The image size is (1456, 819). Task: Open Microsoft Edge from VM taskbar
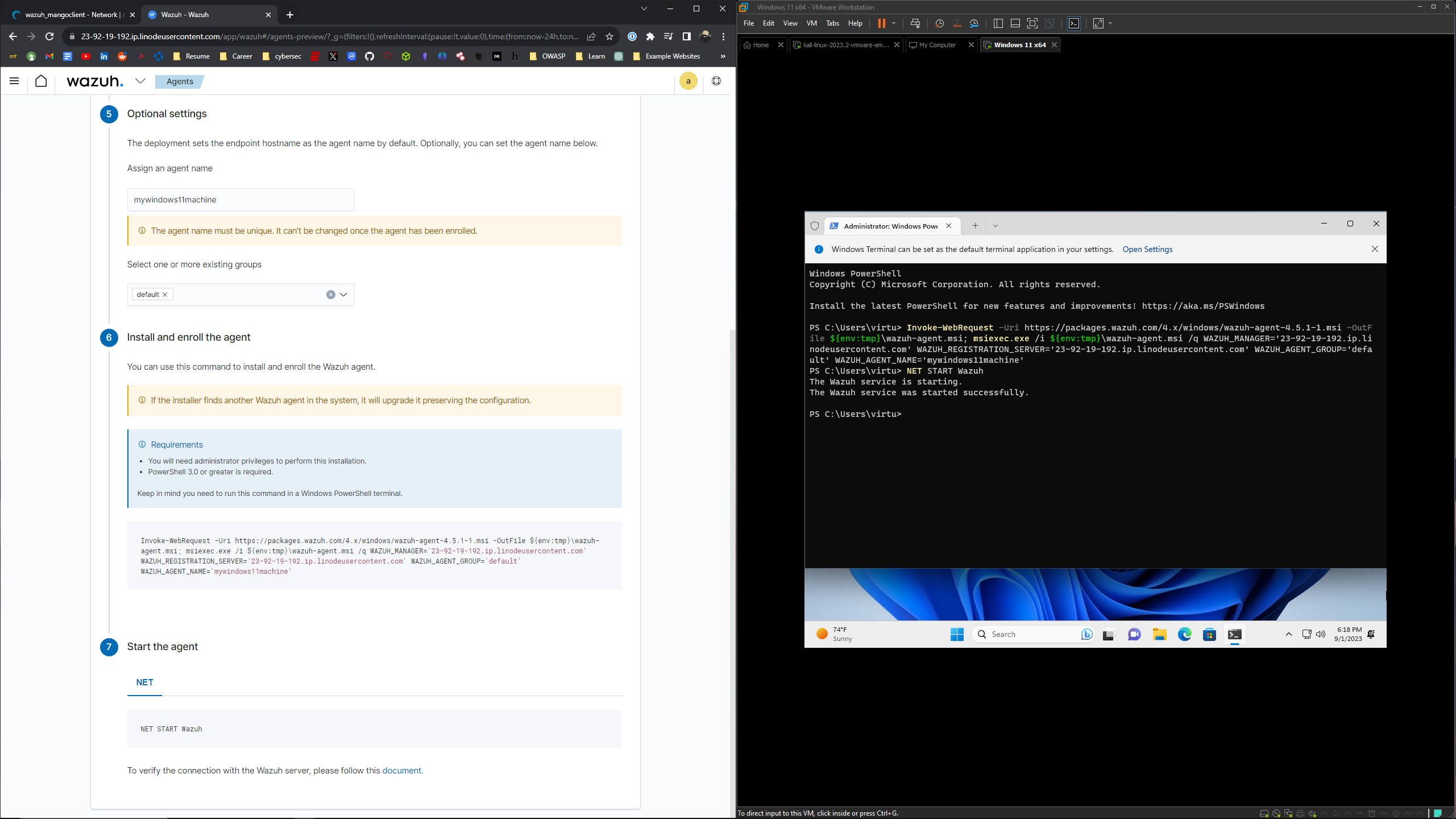[x=1184, y=635]
